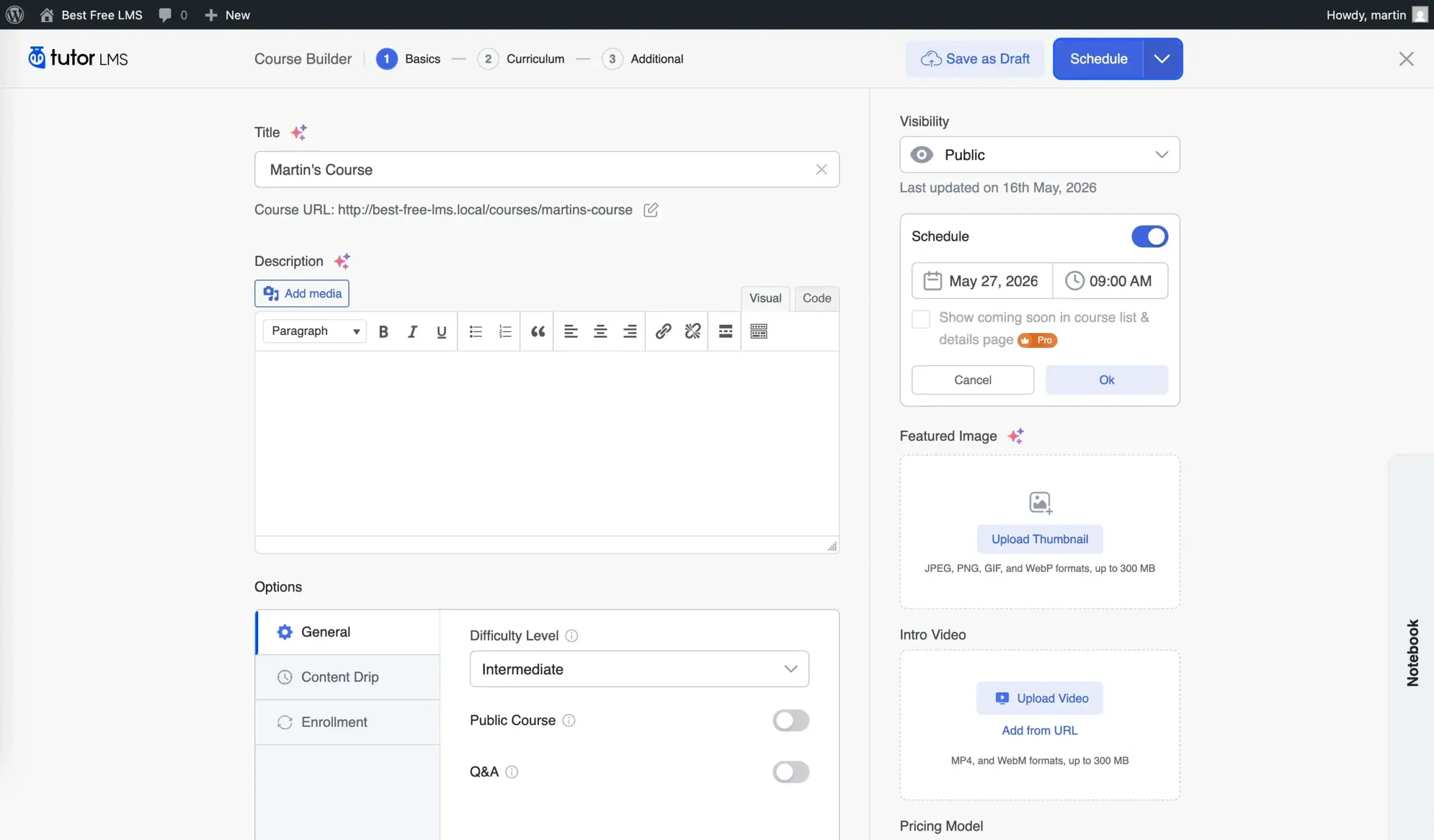This screenshot has width=1434, height=840.
Task: Grab the editor resize handle
Action: [x=832, y=546]
